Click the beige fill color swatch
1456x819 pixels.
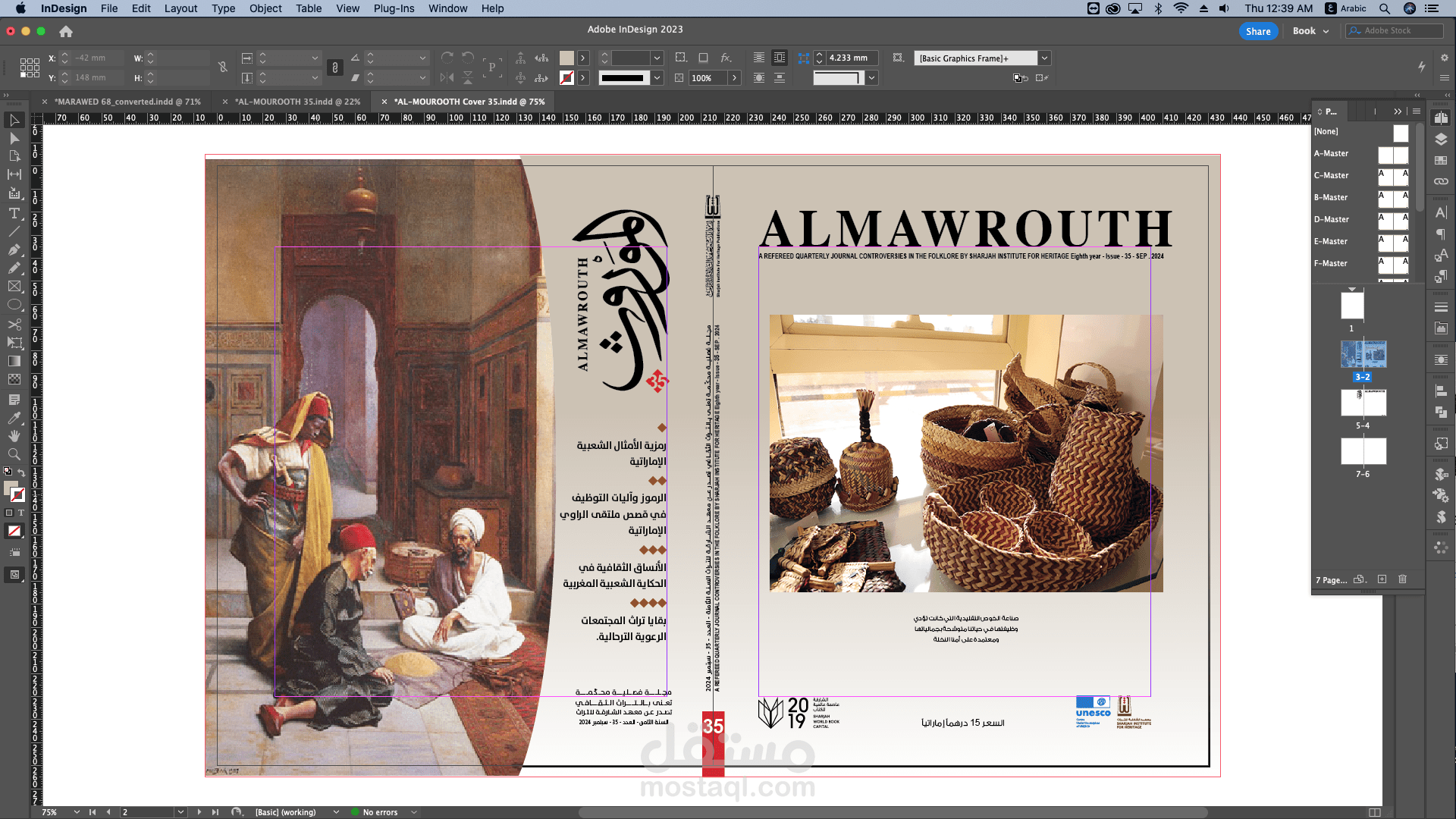point(566,58)
